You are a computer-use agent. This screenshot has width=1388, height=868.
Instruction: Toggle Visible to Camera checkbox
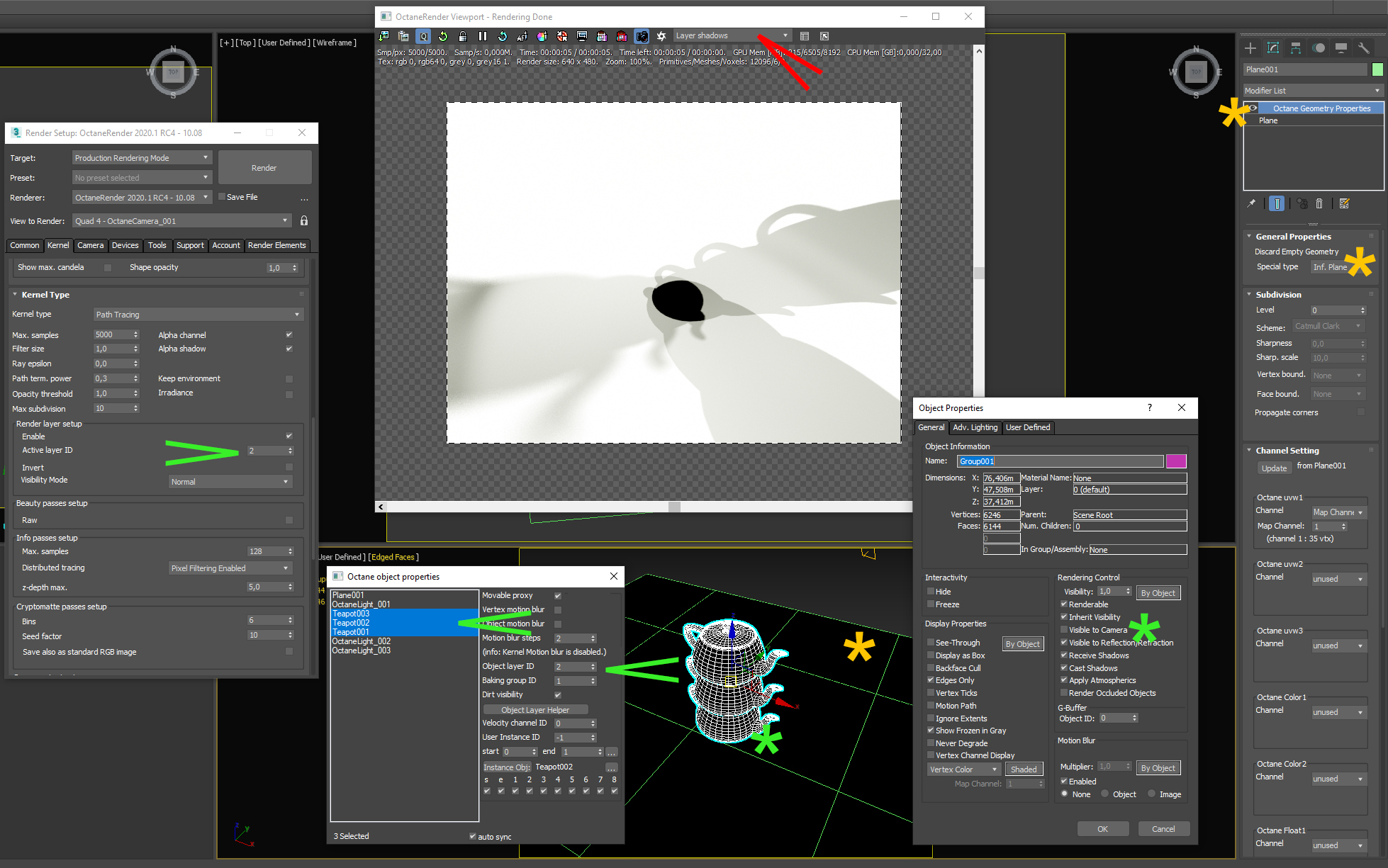tap(1064, 630)
